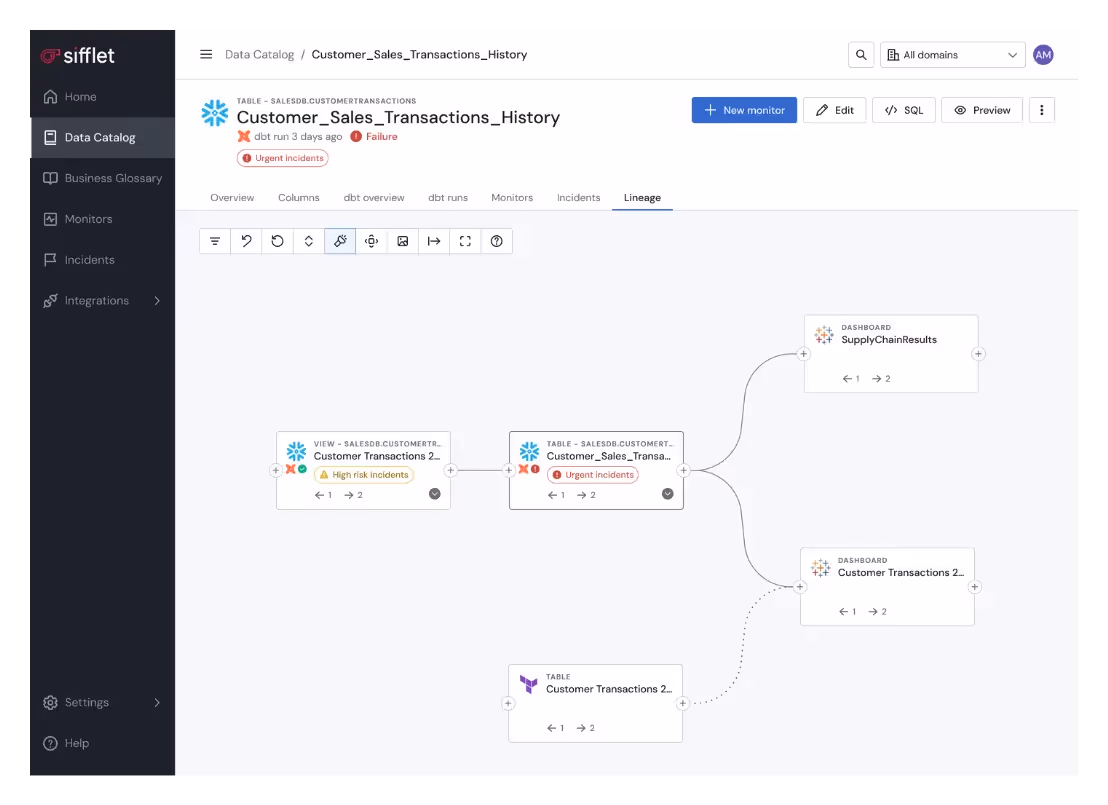
Task: Expand downstream plus of Customer Transactions dashboard
Action: pyautogui.click(x=975, y=587)
